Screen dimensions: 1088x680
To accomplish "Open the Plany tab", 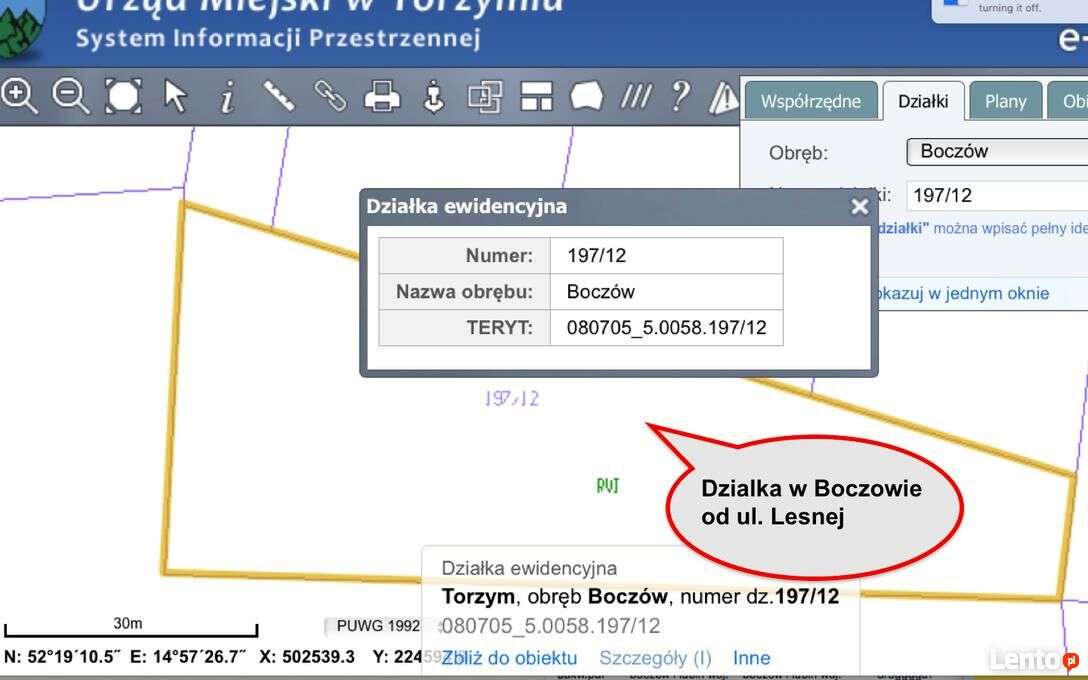I will 1005,101.
